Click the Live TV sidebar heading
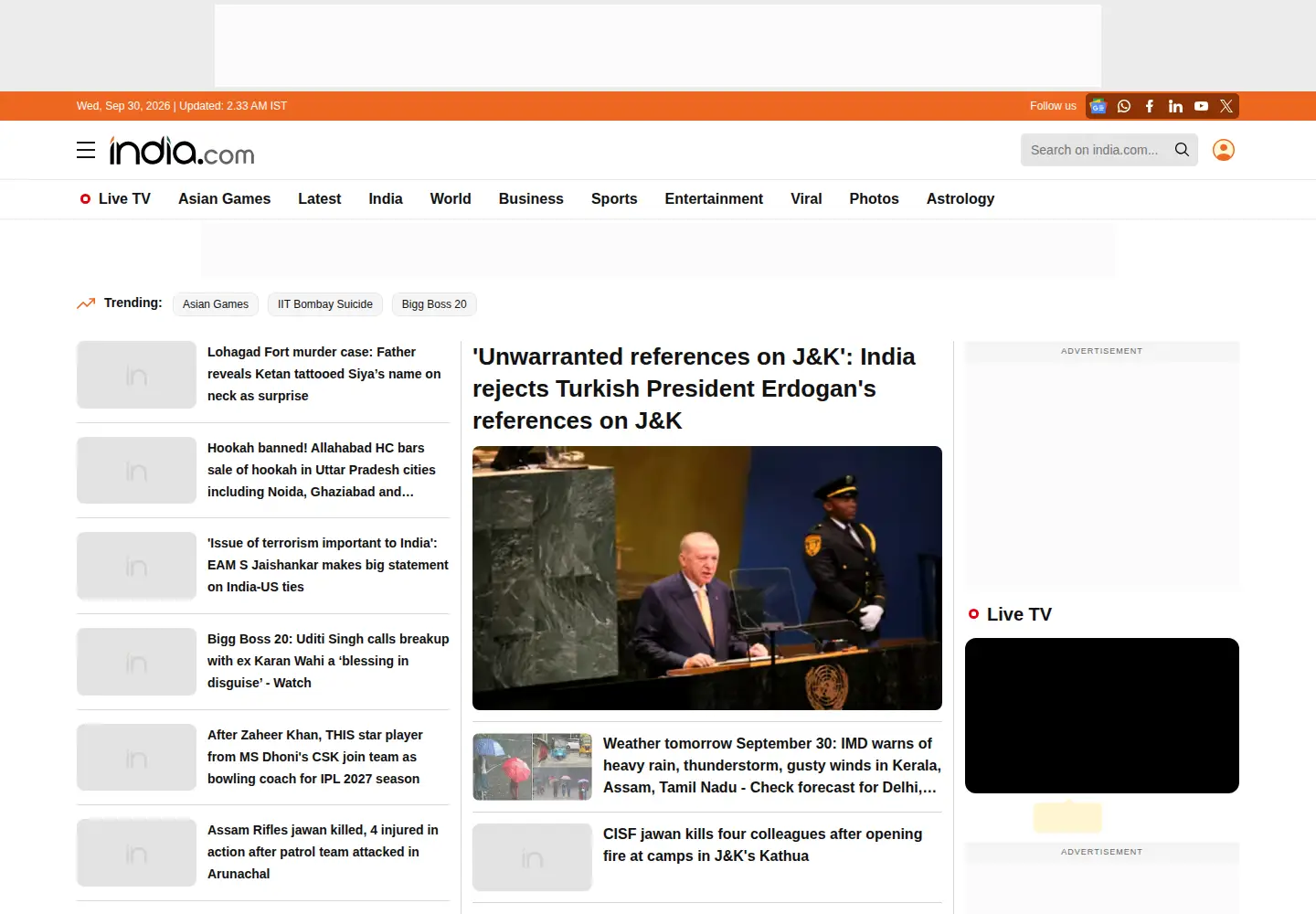 pyautogui.click(x=1019, y=614)
